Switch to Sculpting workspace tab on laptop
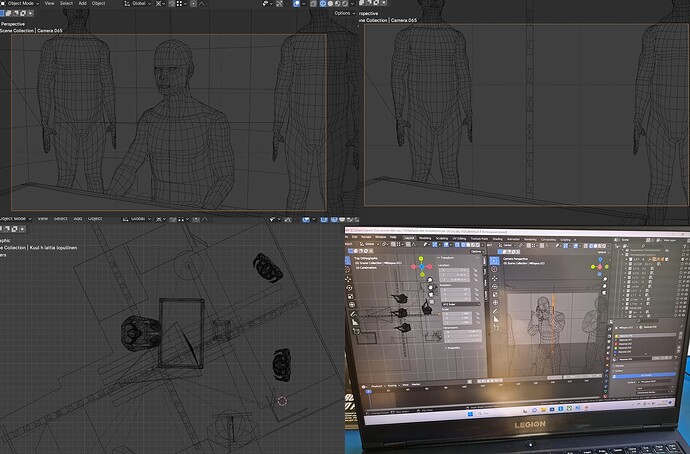The width and height of the screenshot is (690, 454). pos(442,238)
